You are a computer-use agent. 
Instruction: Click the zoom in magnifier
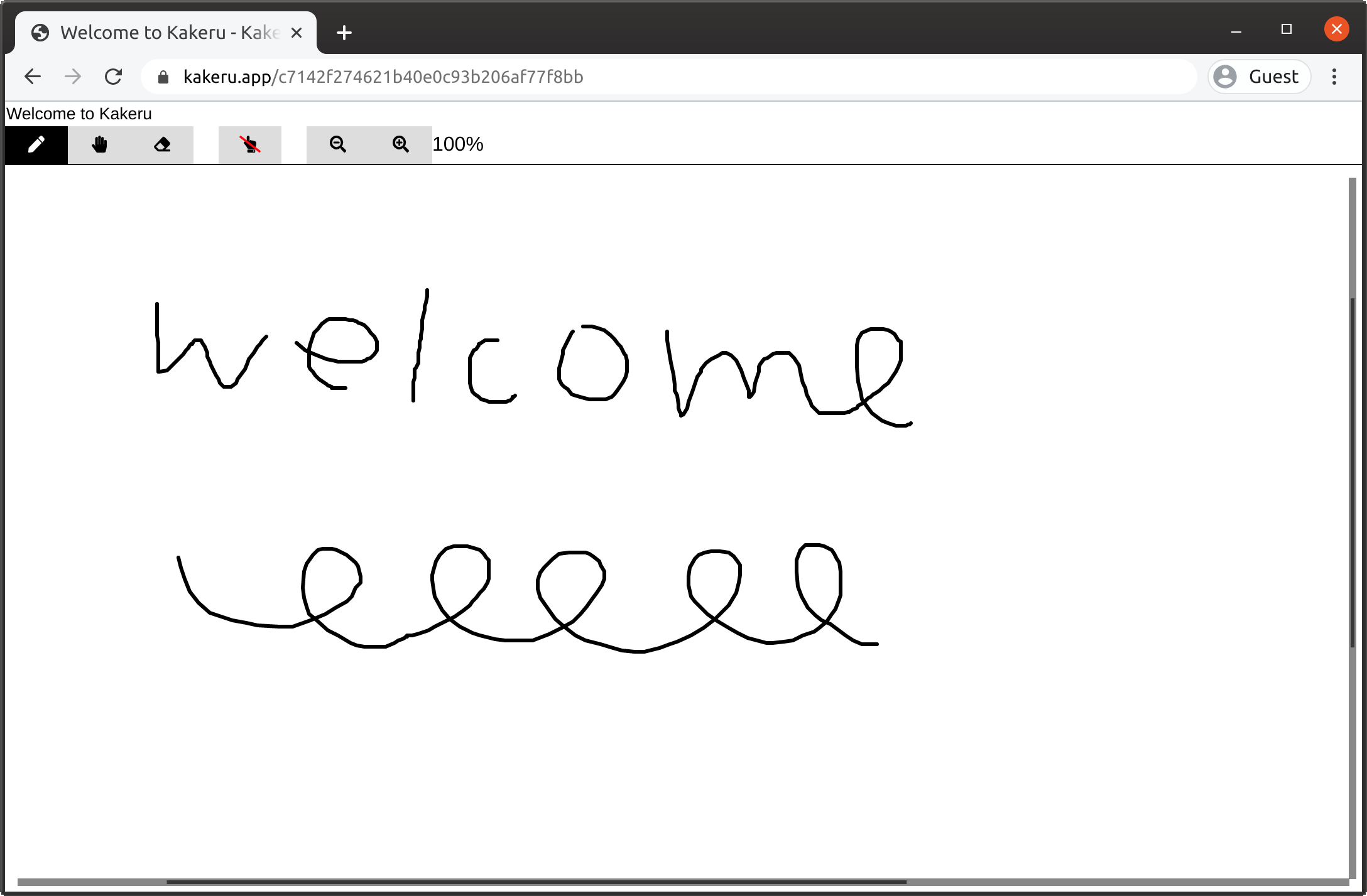[x=401, y=144]
